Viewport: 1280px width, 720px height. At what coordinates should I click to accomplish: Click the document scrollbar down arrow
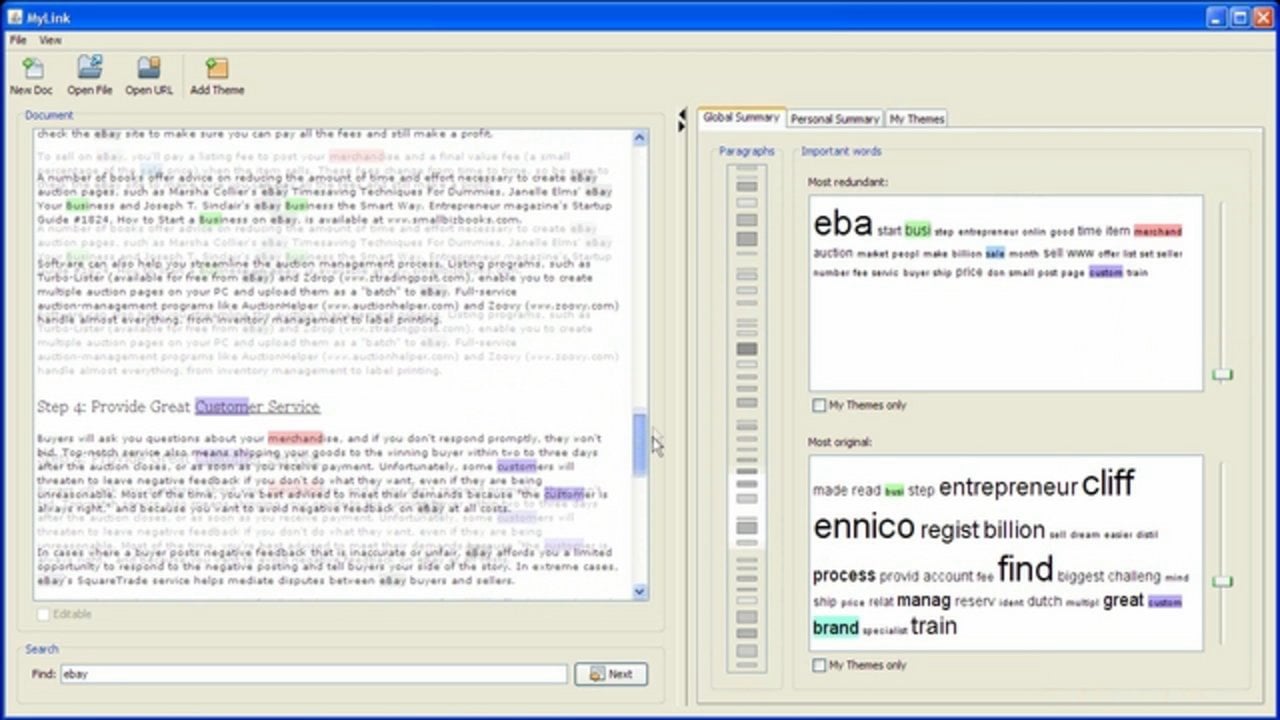[640, 592]
